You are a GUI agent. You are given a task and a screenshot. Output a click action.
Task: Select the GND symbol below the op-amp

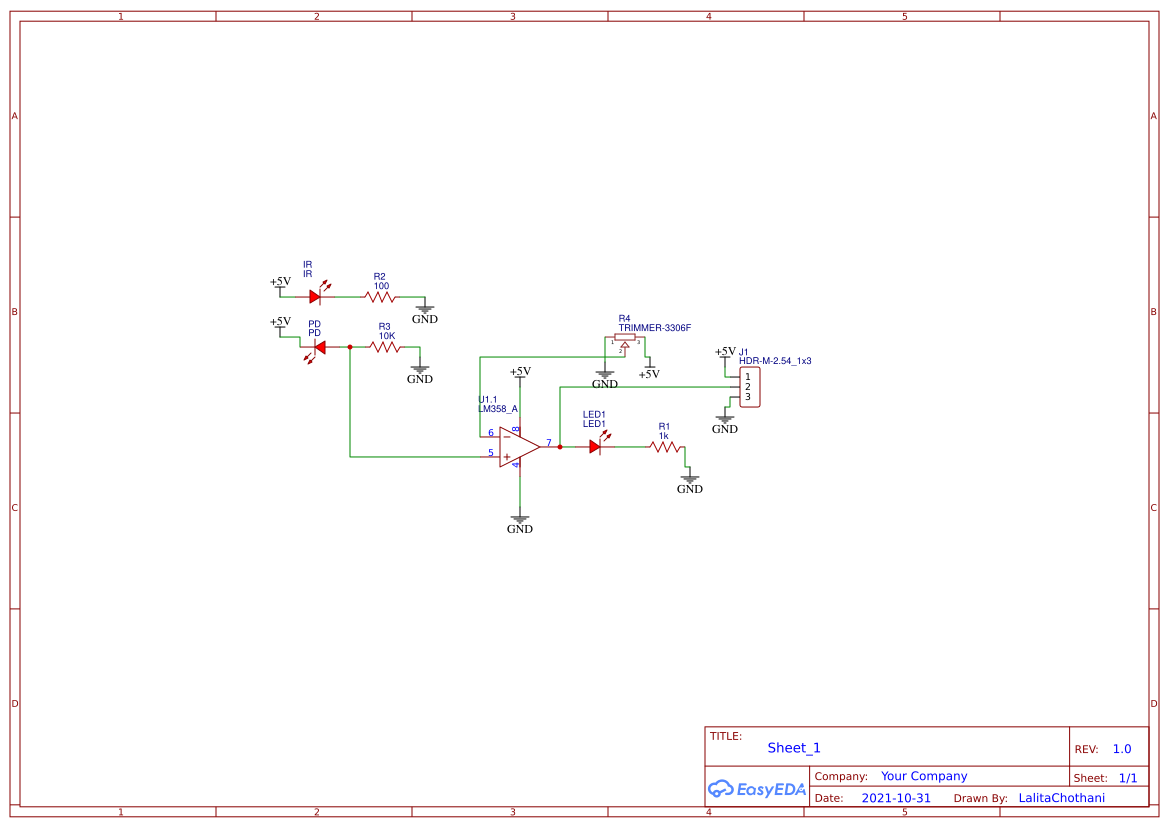519,519
